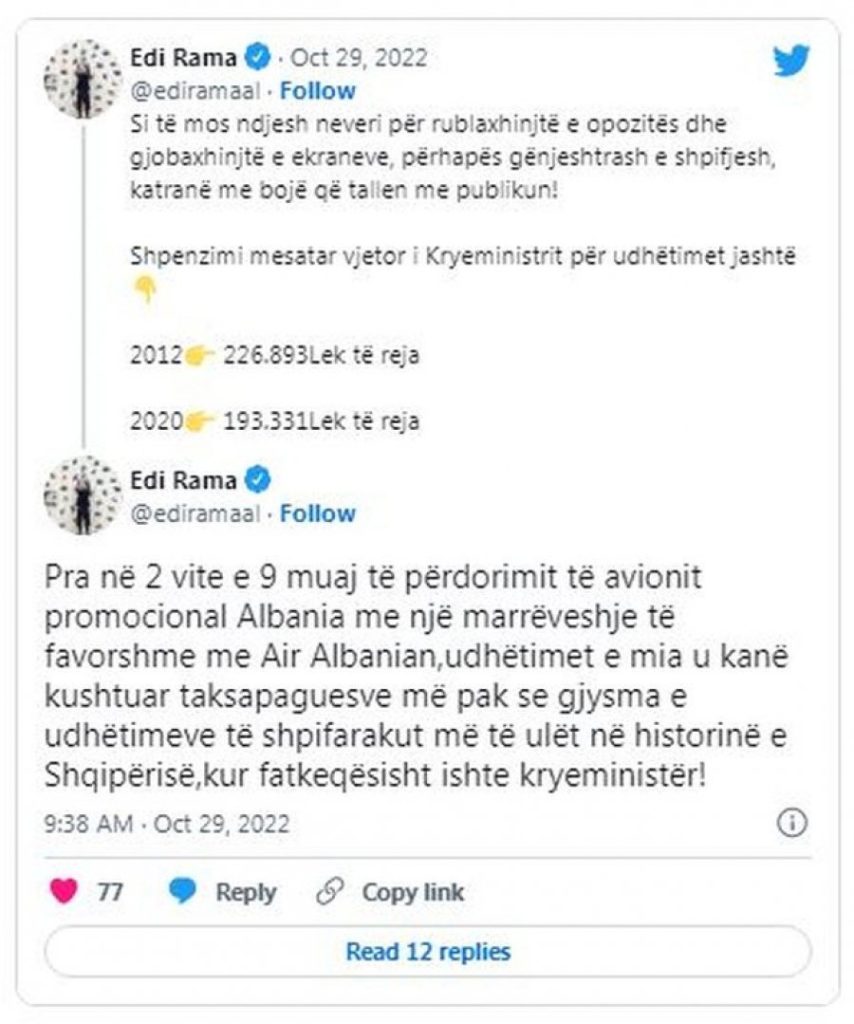Click the Twitter bird logo
This screenshot has width=854, height=1024.
point(791,61)
